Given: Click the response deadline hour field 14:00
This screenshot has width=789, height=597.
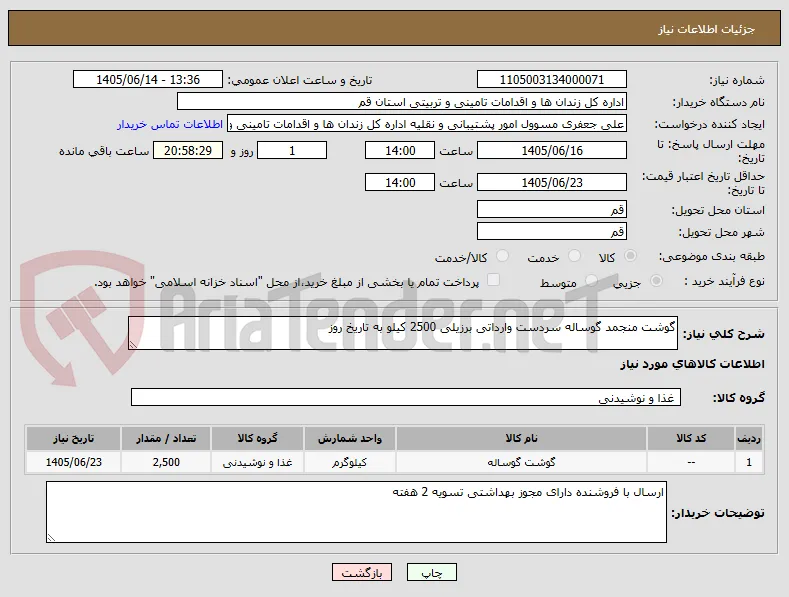Looking at the screenshot, I should (400, 151).
